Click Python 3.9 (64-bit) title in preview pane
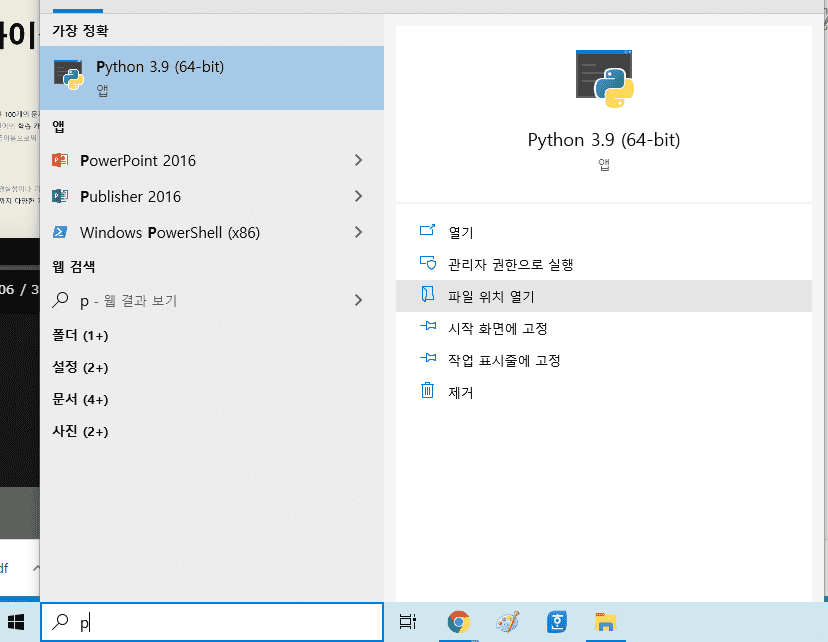 (x=604, y=140)
